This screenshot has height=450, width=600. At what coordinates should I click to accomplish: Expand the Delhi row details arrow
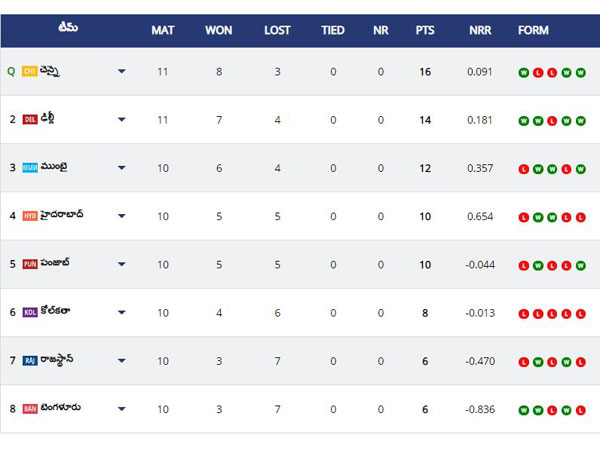[x=122, y=120]
